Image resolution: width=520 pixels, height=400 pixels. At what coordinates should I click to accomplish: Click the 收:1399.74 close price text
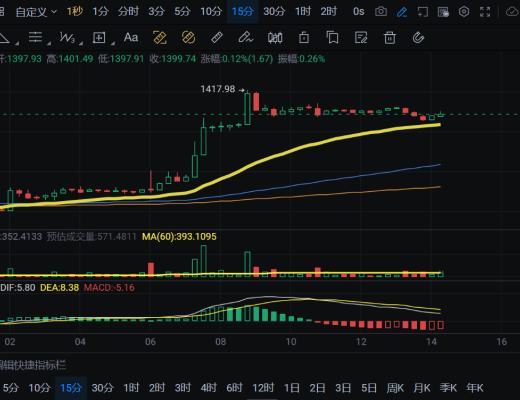coord(173,59)
